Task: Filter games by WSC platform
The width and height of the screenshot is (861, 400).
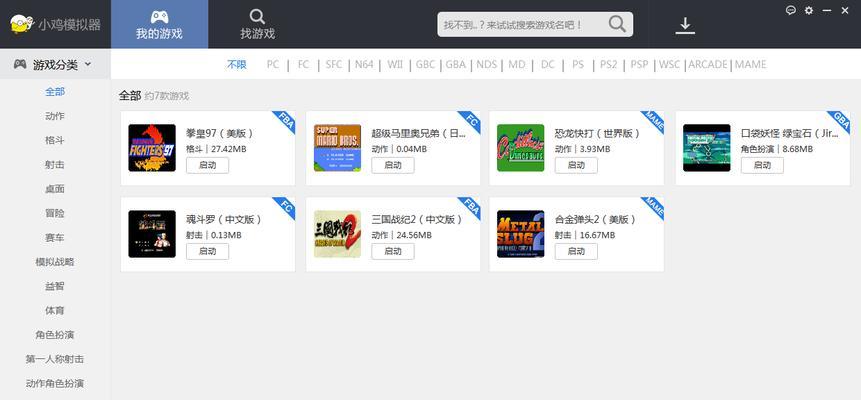Action: click(x=669, y=64)
